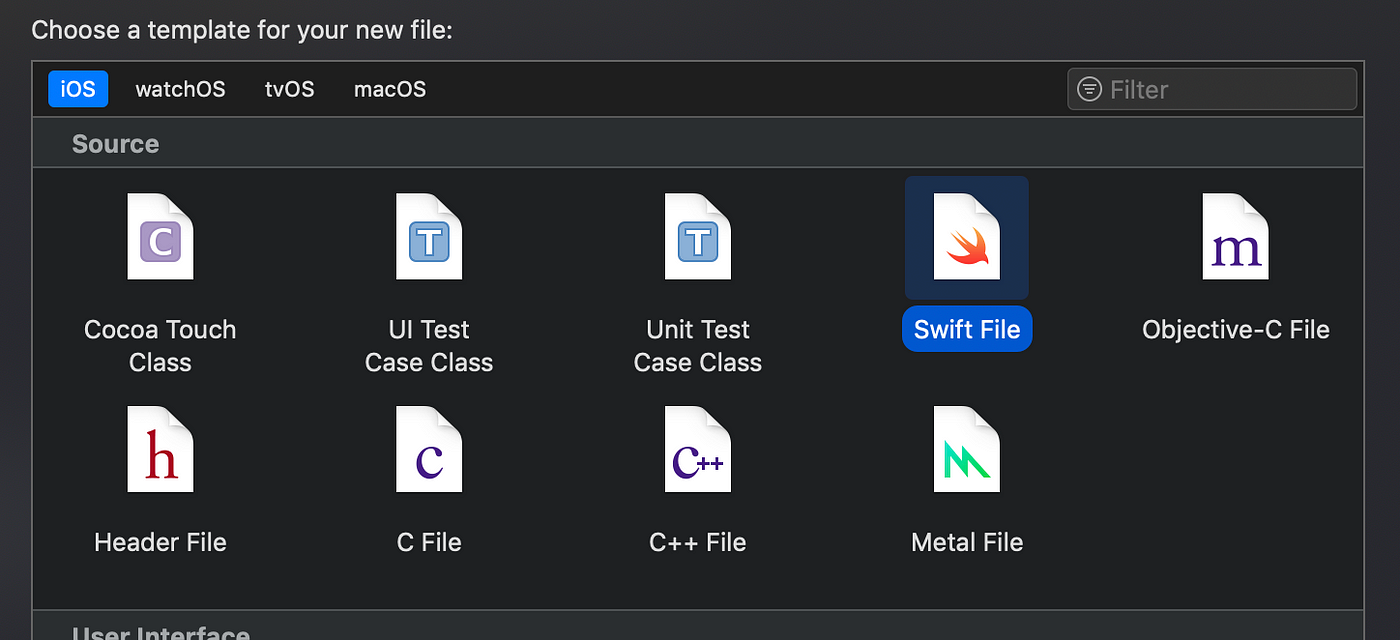Switch to the iOS platform tab

coord(78,89)
